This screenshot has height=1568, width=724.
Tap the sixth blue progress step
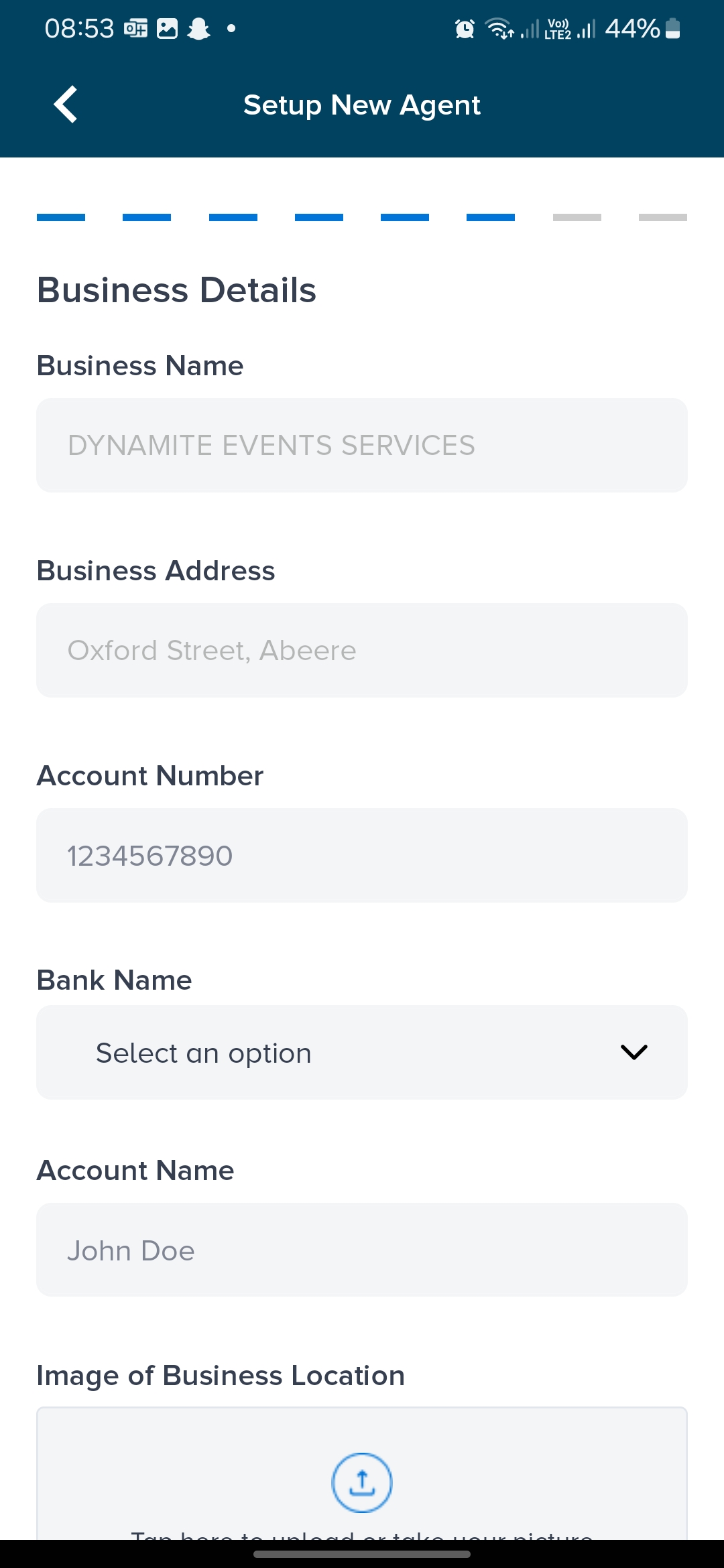coord(491,217)
